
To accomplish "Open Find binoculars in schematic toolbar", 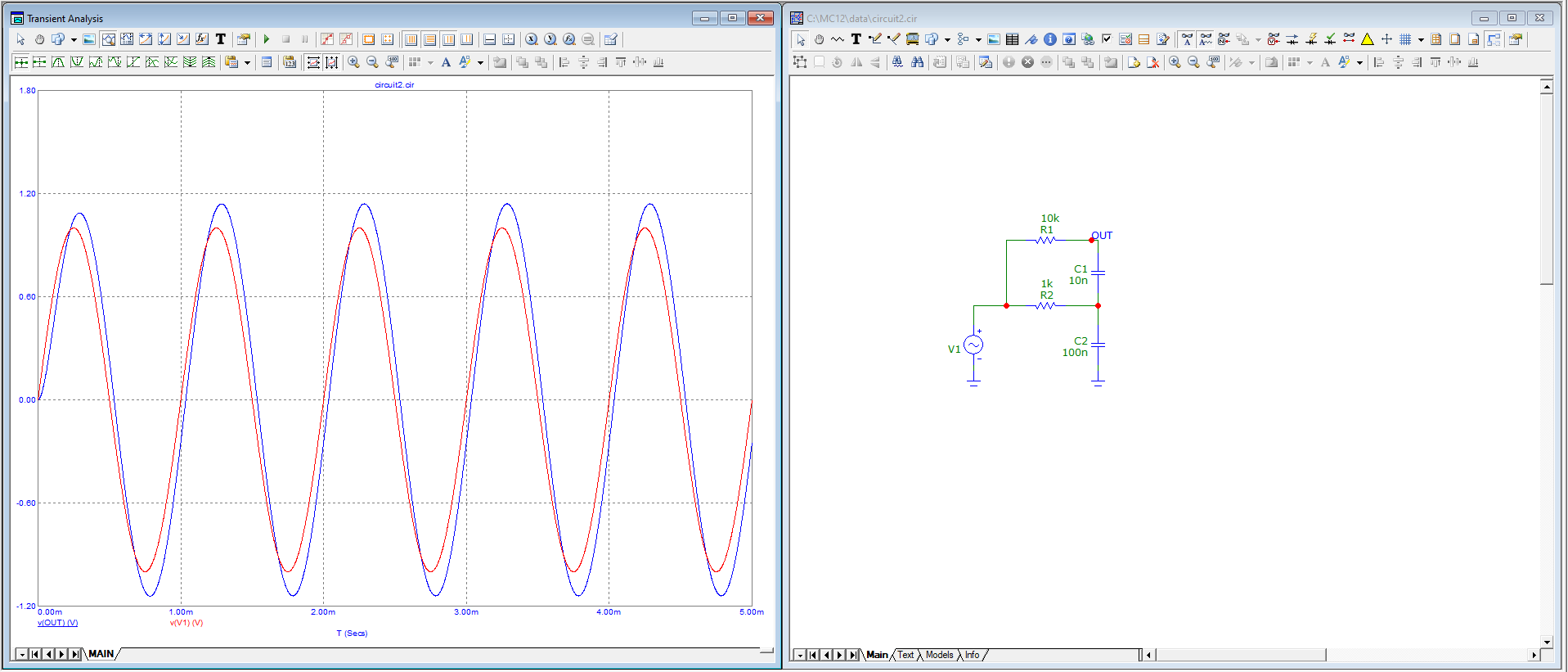I will click(917, 62).
